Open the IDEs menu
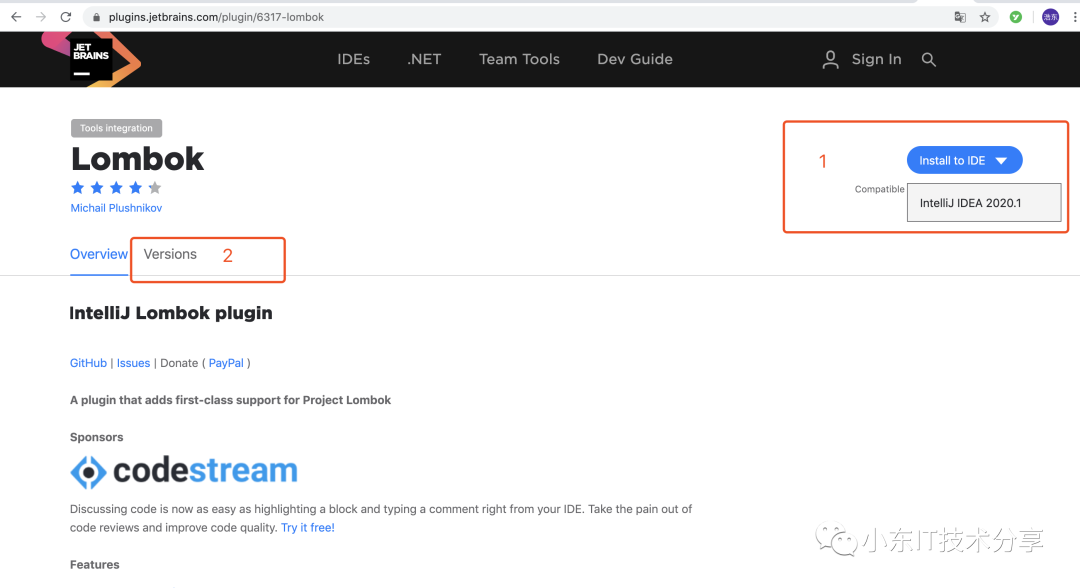Image resolution: width=1080 pixels, height=588 pixels. point(353,59)
